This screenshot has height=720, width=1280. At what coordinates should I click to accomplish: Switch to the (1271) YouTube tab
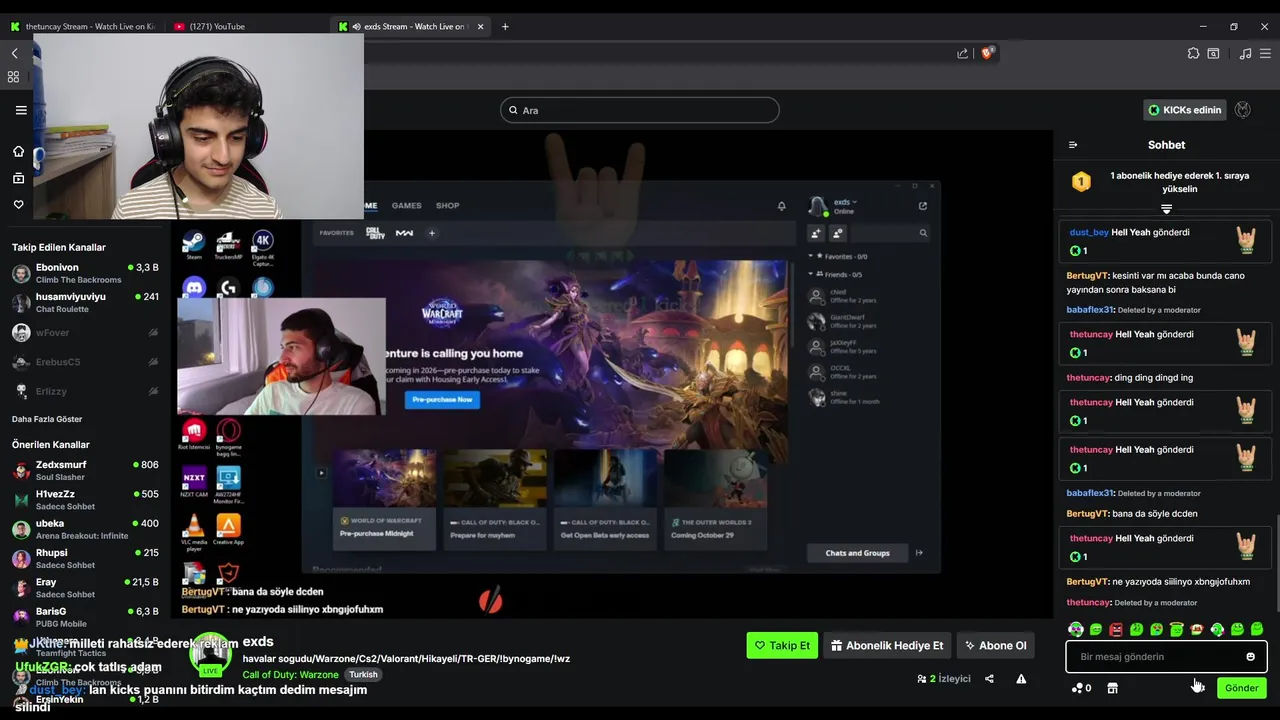click(246, 26)
